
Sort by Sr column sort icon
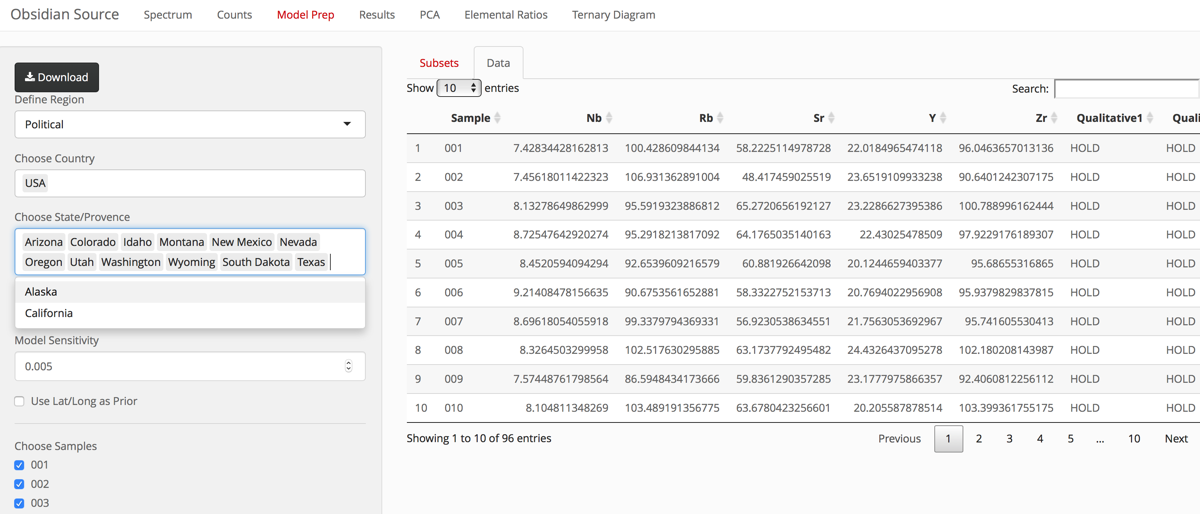(x=831, y=118)
